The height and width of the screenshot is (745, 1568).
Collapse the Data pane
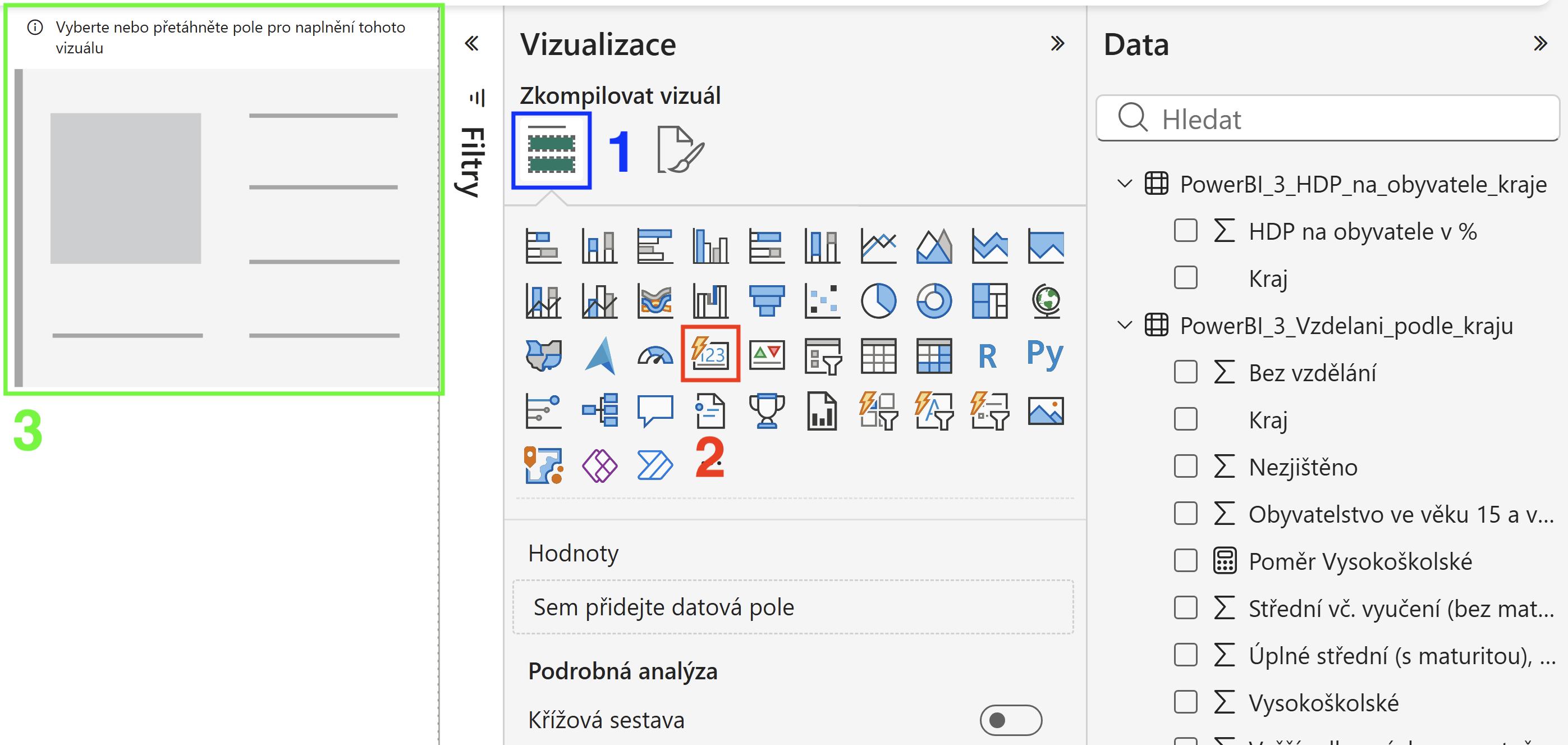tap(1540, 43)
